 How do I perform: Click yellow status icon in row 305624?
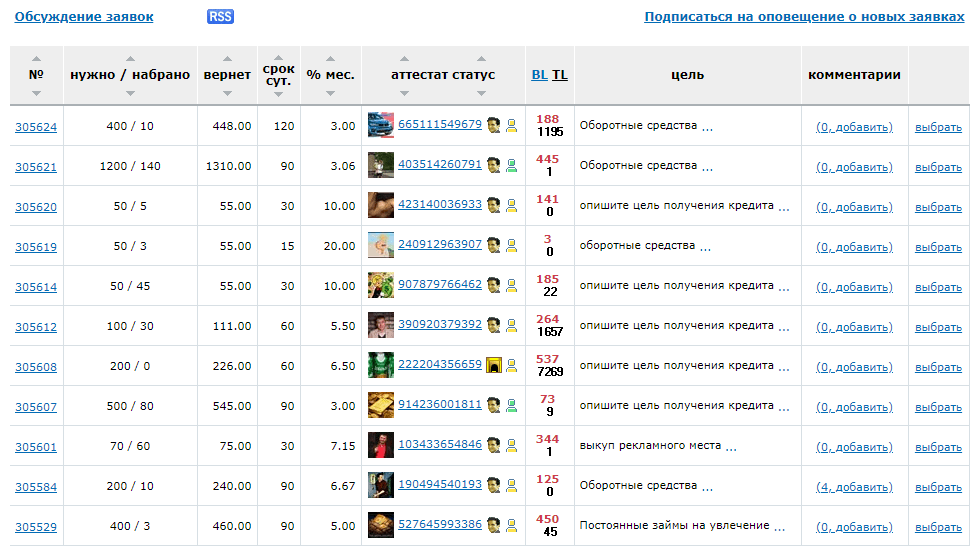pos(511,125)
